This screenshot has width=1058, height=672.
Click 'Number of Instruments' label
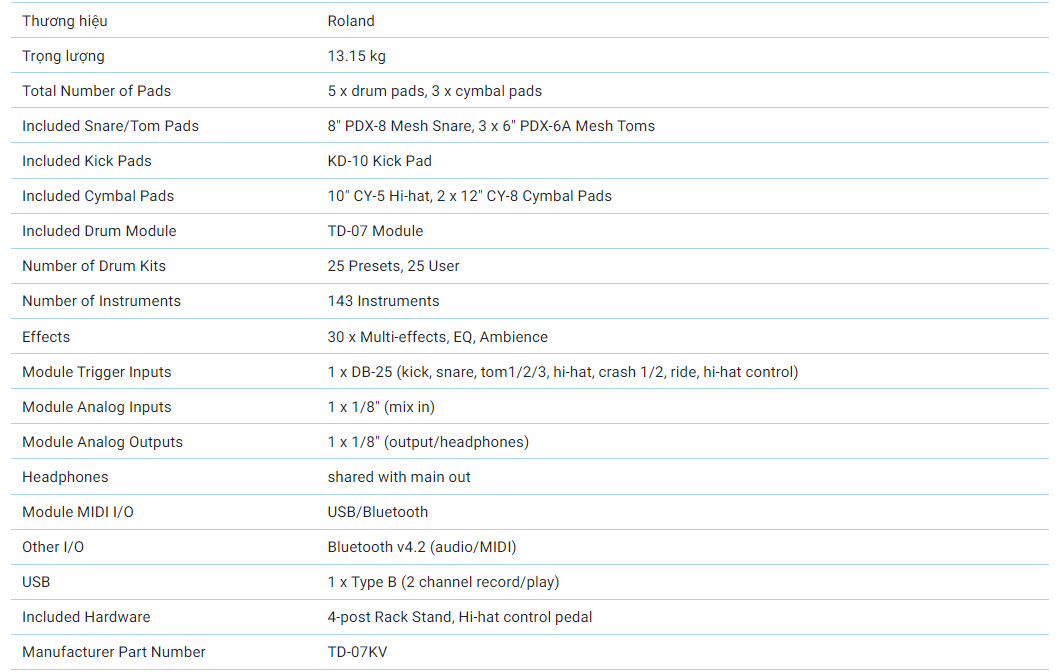click(x=101, y=302)
